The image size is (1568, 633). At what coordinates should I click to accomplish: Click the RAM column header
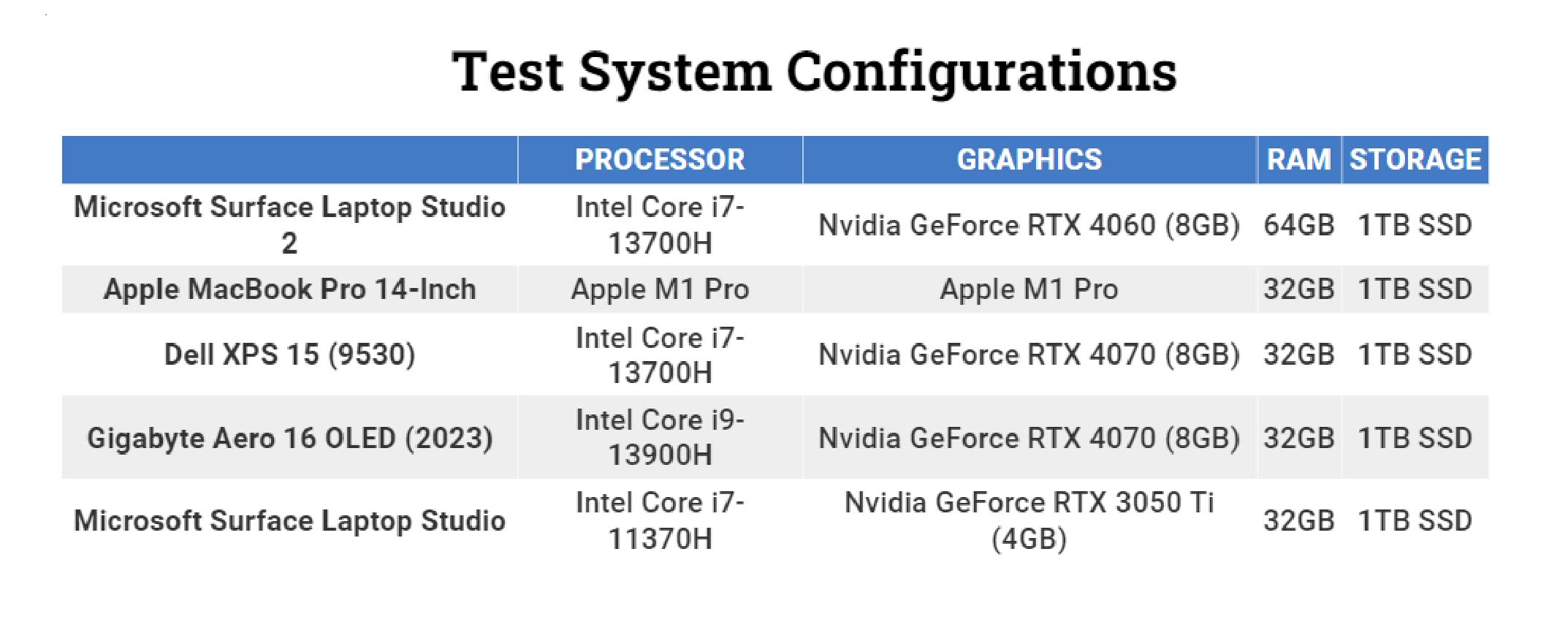[1298, 159]
